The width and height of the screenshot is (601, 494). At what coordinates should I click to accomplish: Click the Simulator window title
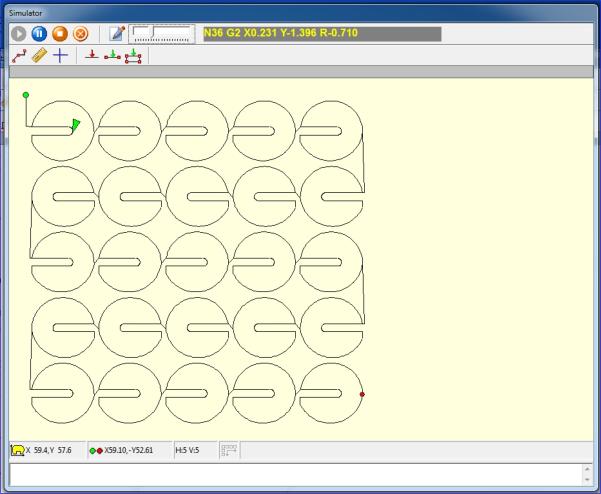click(25, 13)
